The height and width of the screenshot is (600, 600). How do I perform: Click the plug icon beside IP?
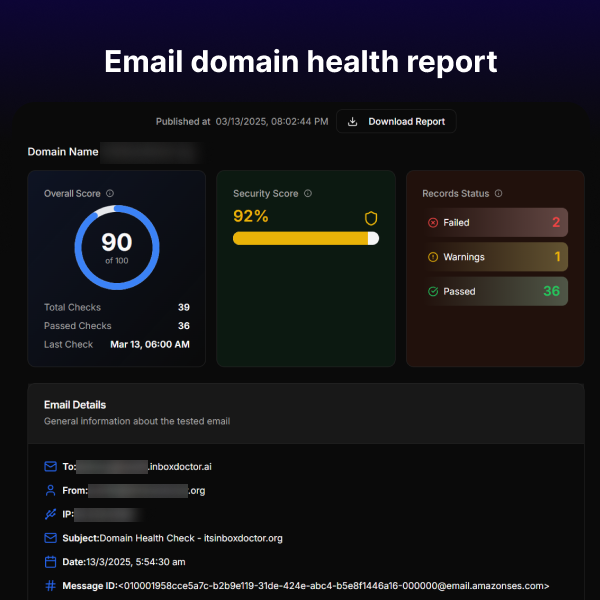[51, 514]
